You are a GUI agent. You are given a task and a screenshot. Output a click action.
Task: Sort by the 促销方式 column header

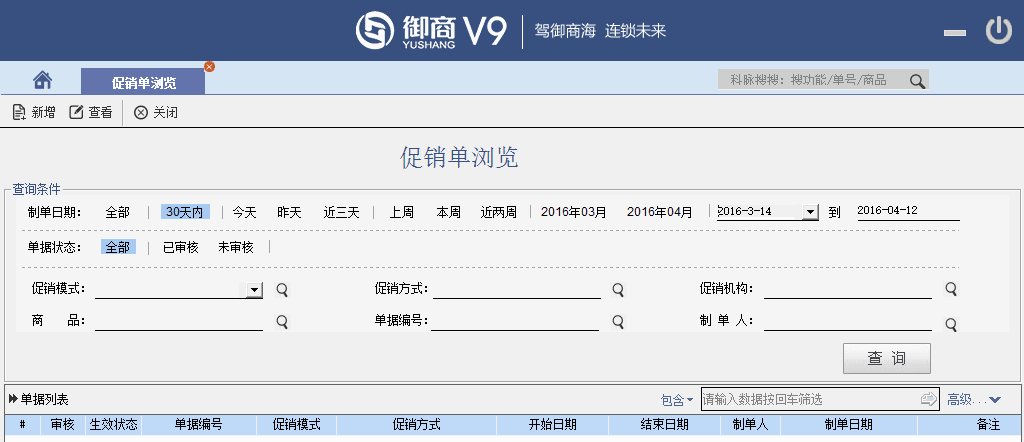pyautogui.click(x=417, y=424)
